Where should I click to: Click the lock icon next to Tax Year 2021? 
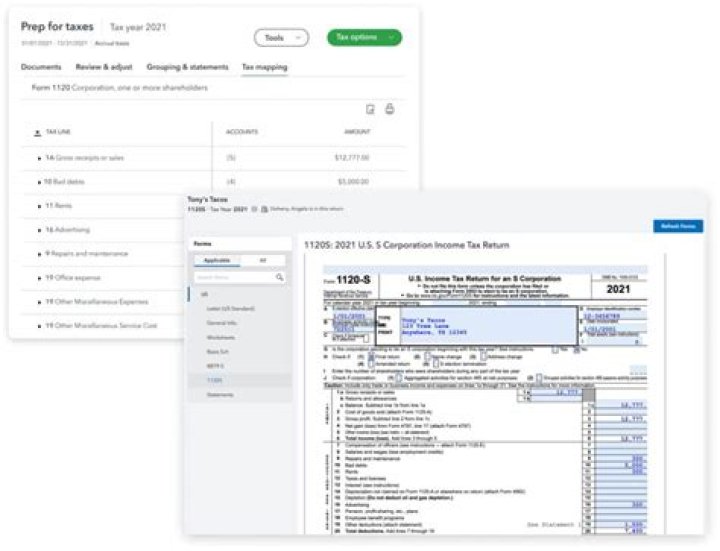pyautogui.click(x=253, y=209)
